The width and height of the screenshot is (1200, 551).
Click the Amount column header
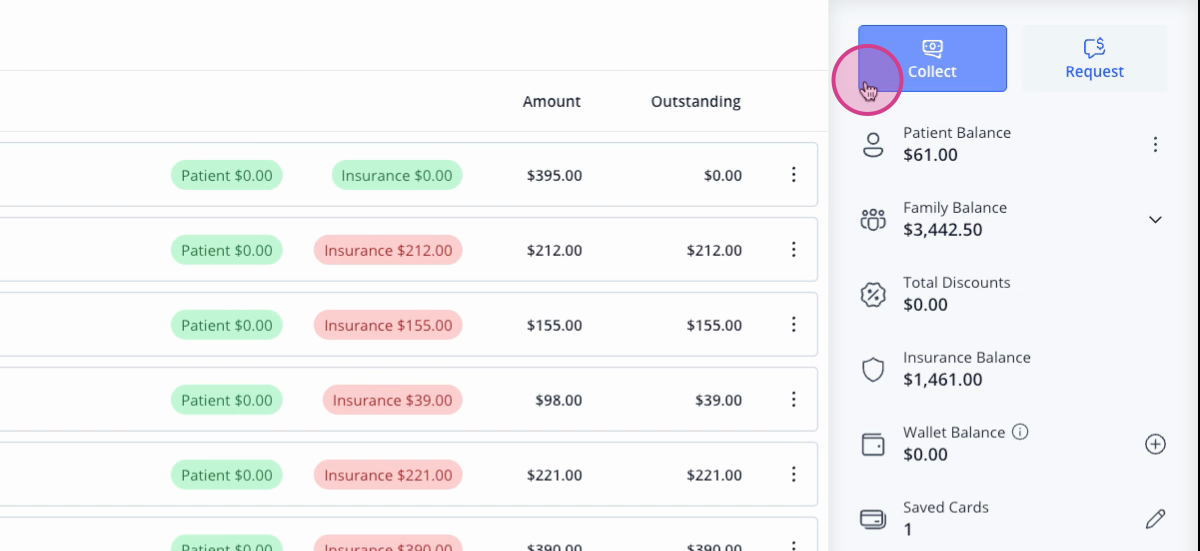(552, 101)
